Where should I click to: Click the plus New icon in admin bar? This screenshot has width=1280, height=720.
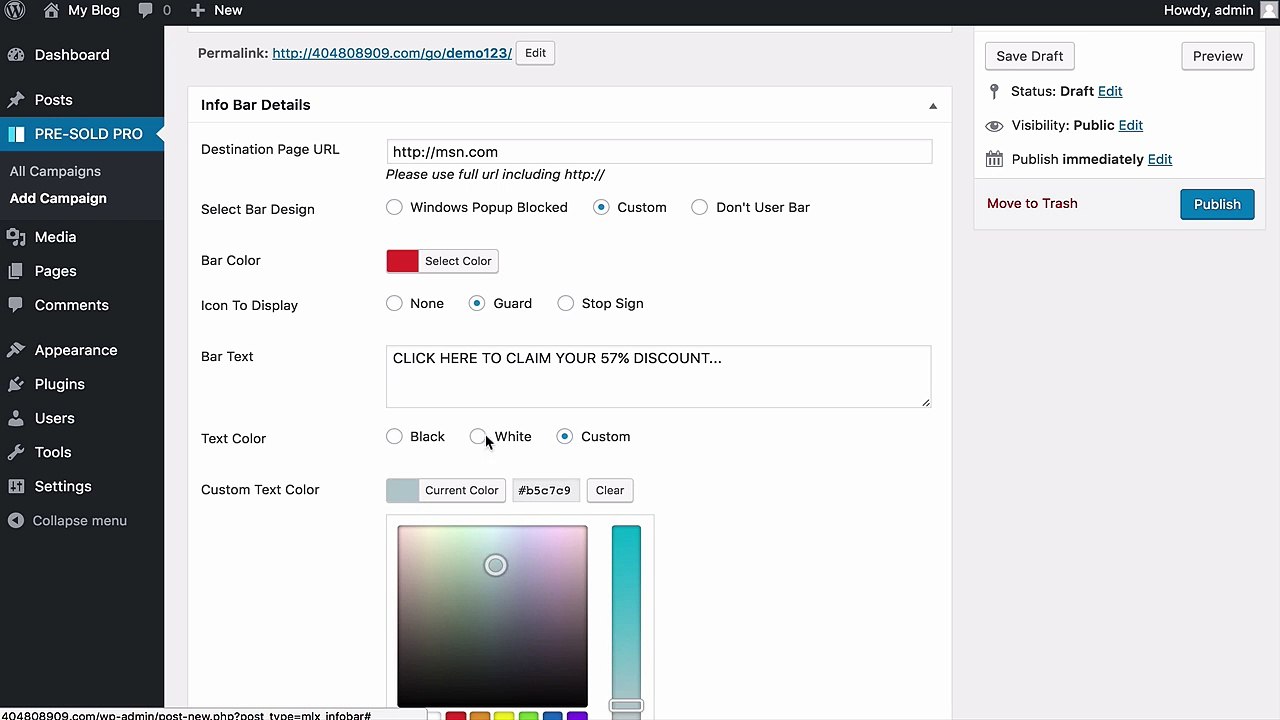197,10
